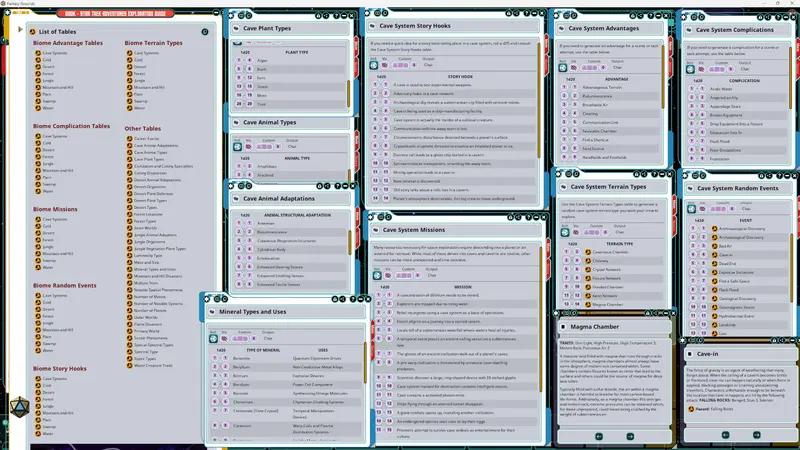Go to next page in Magma Chamber window
This screenshot has height=450, width=800.
(630, 436)
